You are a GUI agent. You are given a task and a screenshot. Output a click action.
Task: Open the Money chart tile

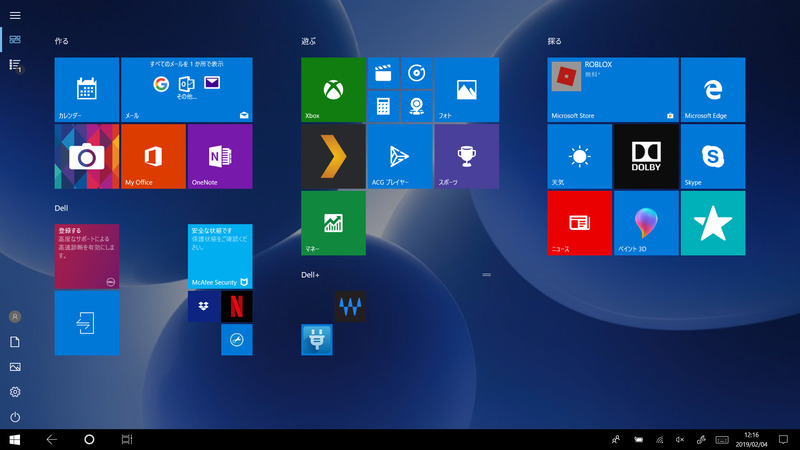[333, 223]
